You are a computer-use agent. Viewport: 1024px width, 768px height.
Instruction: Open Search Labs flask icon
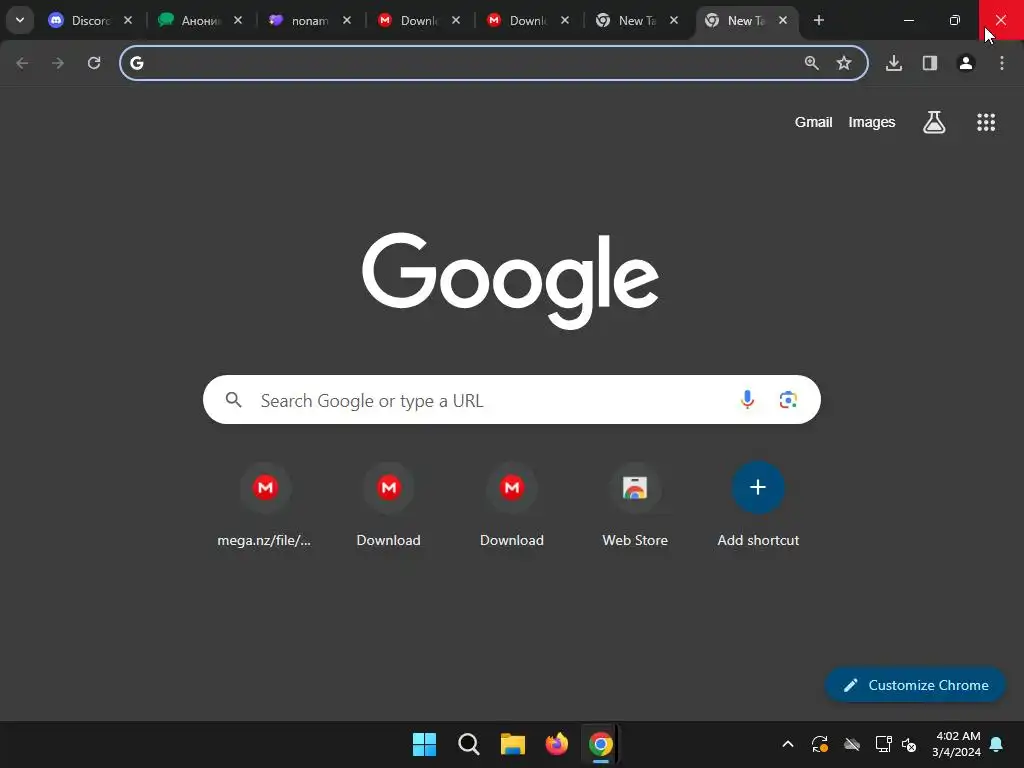tap(934, 122)
